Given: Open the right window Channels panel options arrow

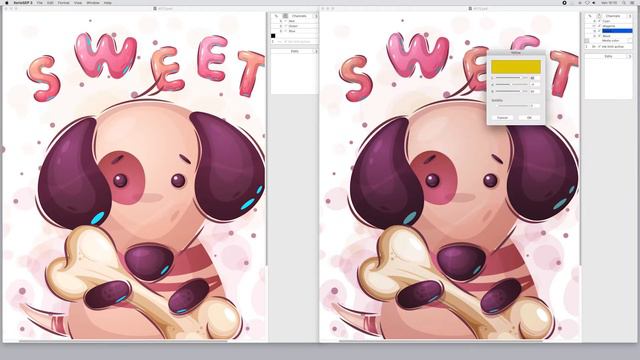Looking at the screenshot, I should tap(630, 16).
